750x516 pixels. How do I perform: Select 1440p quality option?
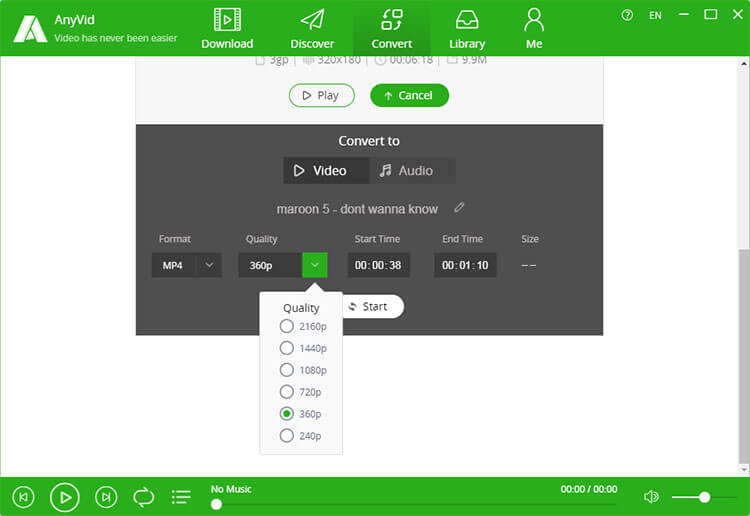[303, 348]
